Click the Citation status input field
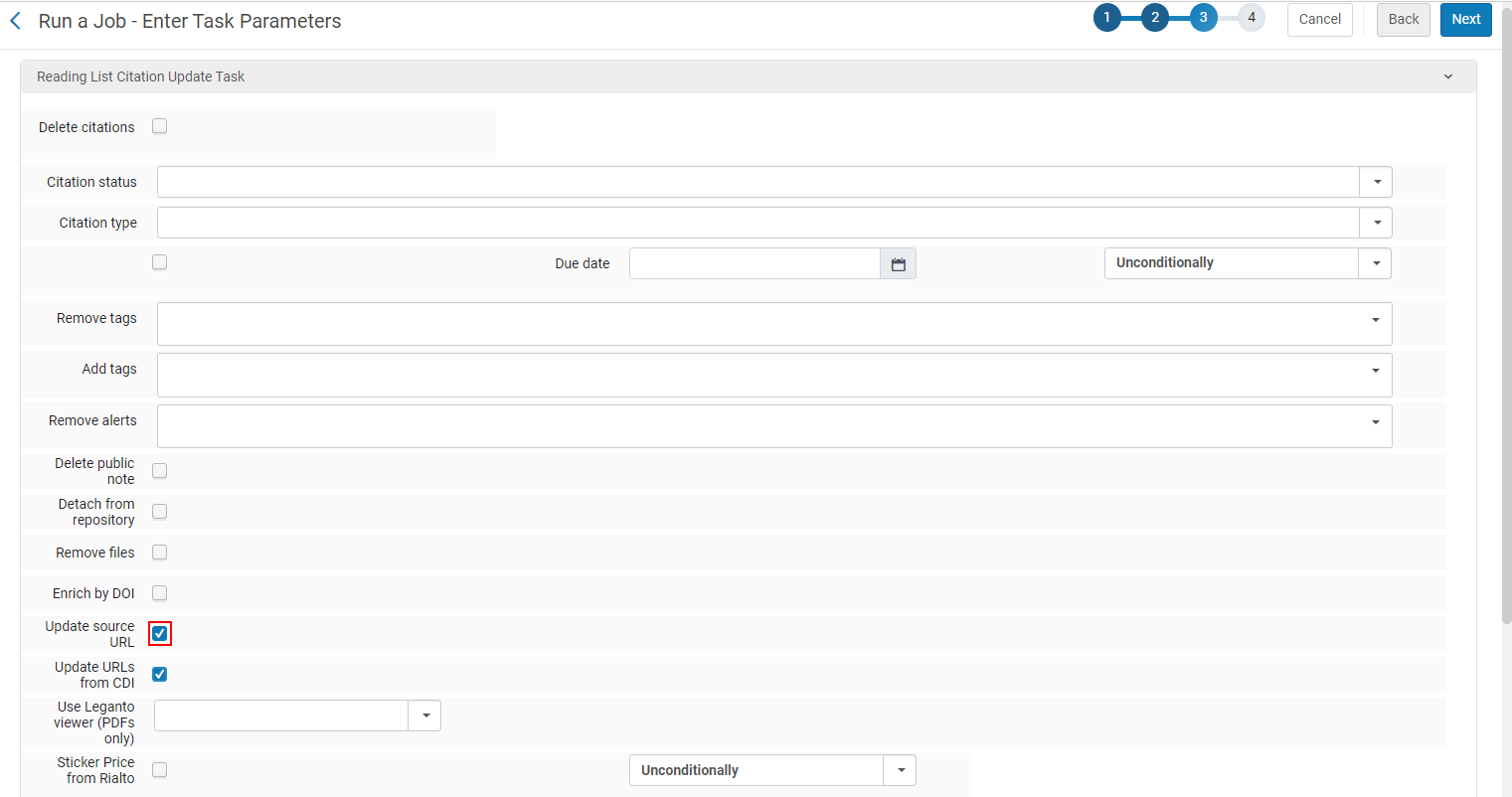The height and width of the screenshot is (797, 1512). [758, 182]
